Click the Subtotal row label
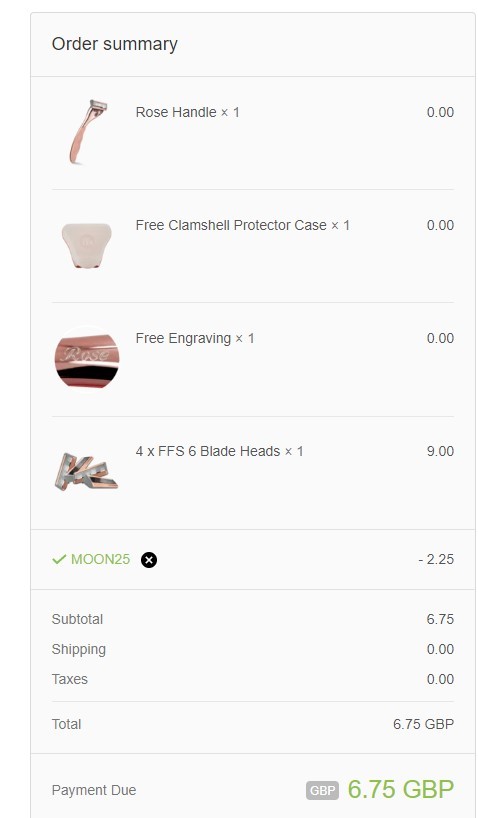The height and width of the screenshot is (818, 478). coord(77,619)
